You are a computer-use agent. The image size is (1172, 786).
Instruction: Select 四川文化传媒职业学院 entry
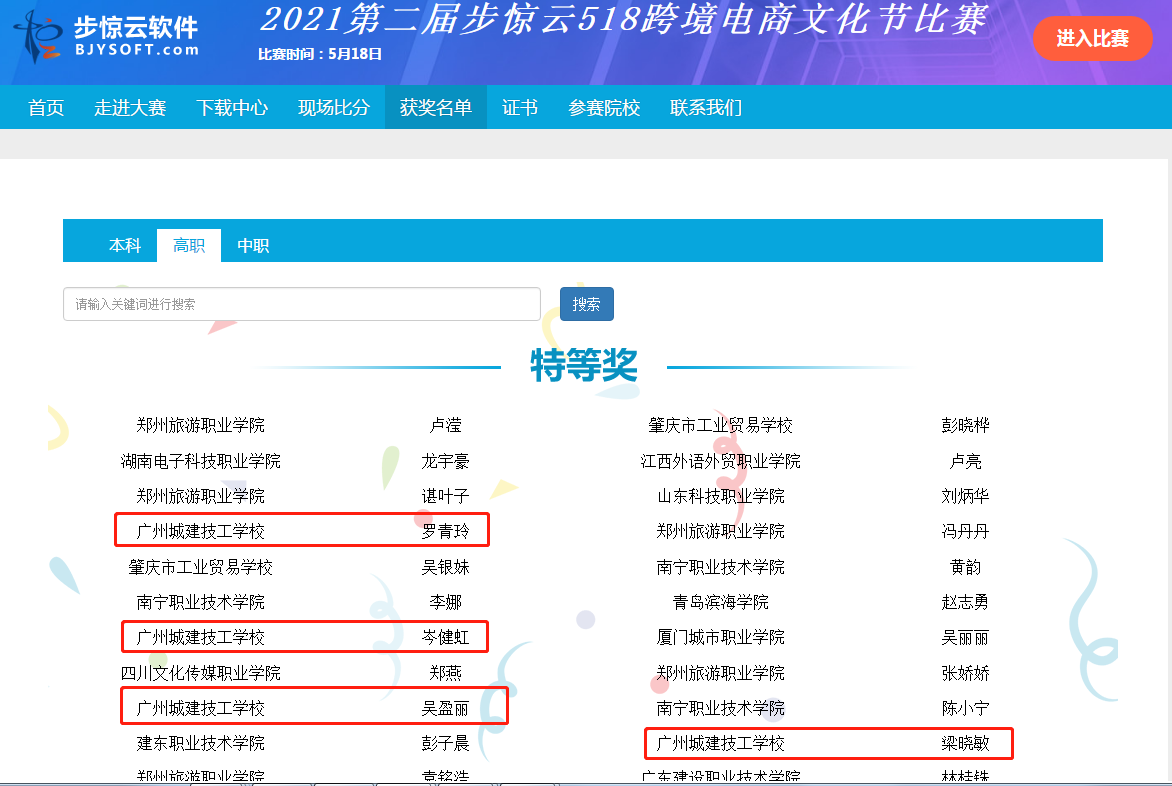coord(200,673)
